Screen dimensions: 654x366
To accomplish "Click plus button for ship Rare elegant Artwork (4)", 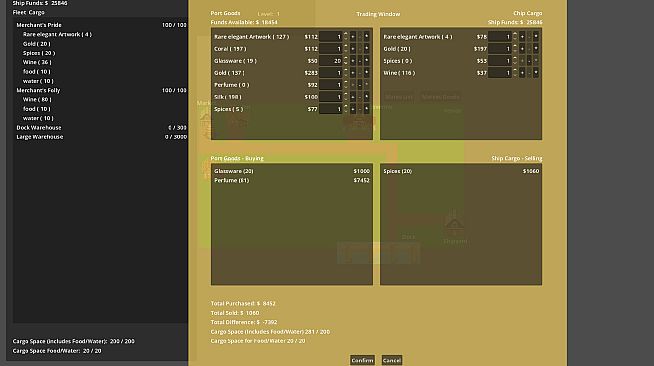I will (522, 37).
